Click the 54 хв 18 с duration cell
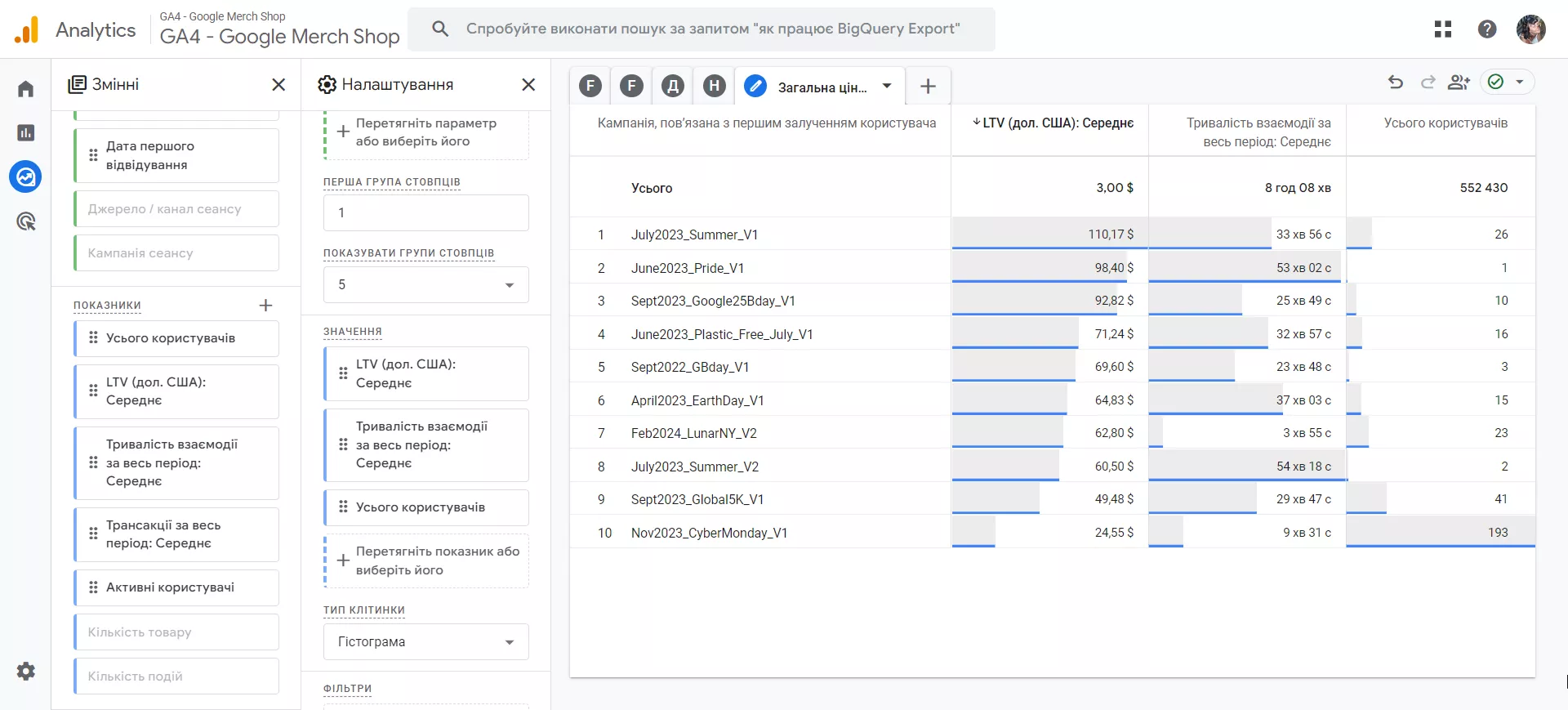1568x710 pixels. (x=1248, y=467)
